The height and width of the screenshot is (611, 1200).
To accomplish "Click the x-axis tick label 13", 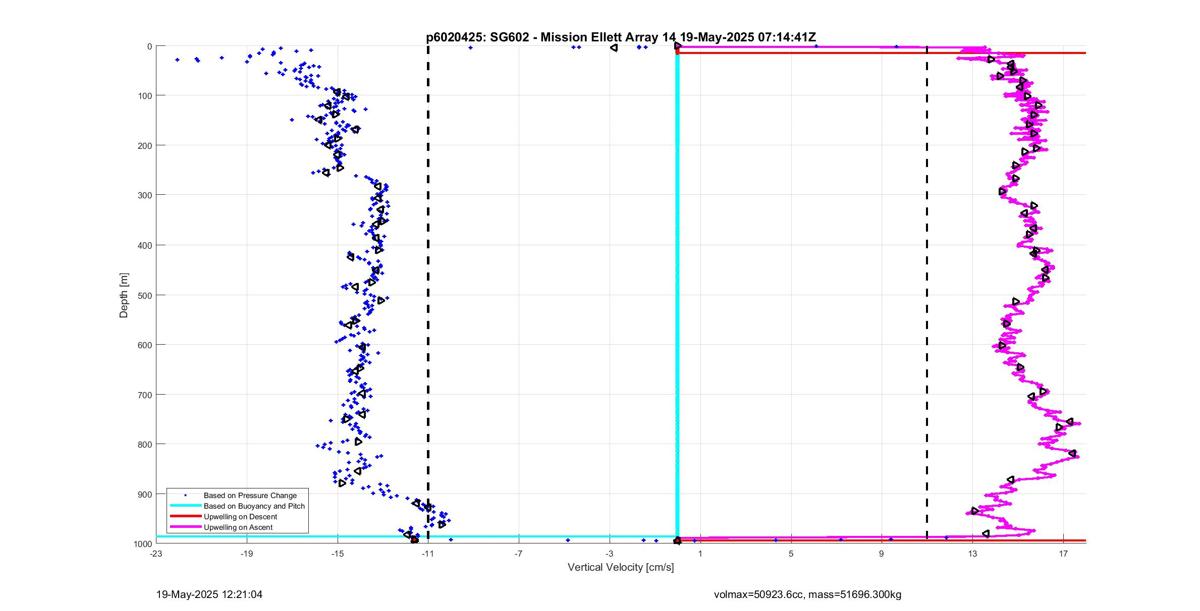I will (972, 552).
